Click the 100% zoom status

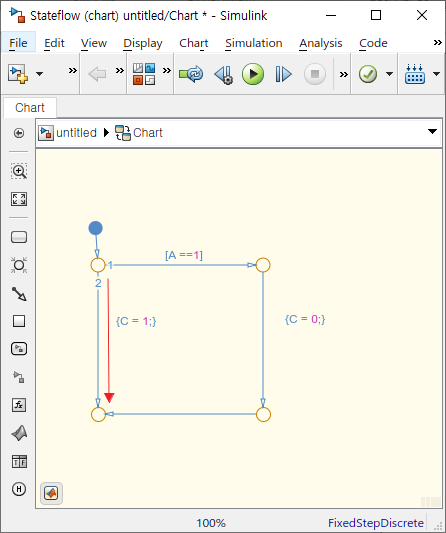pyautogui.click(x=211, y=523)
